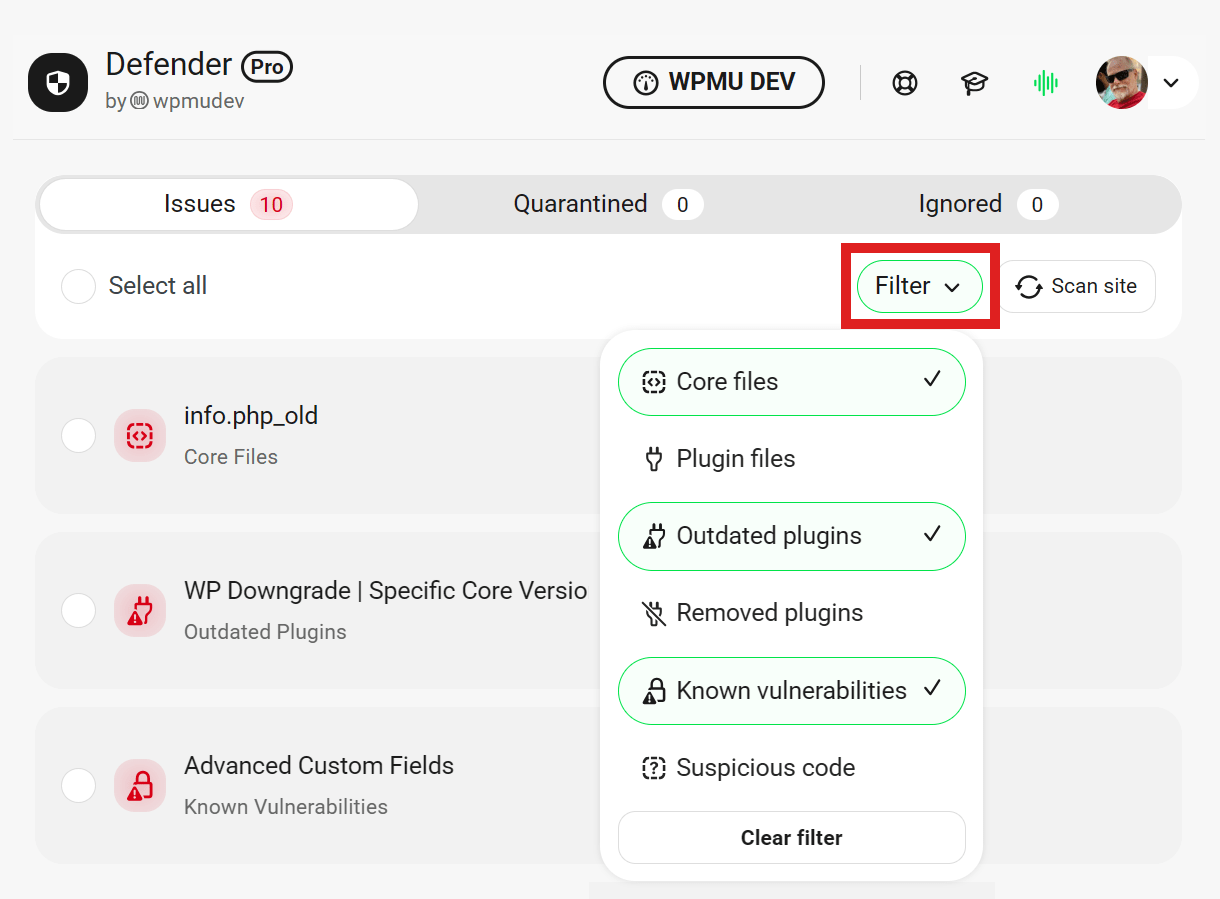Open the support lifebuoy icon

[x=905, y=82]
